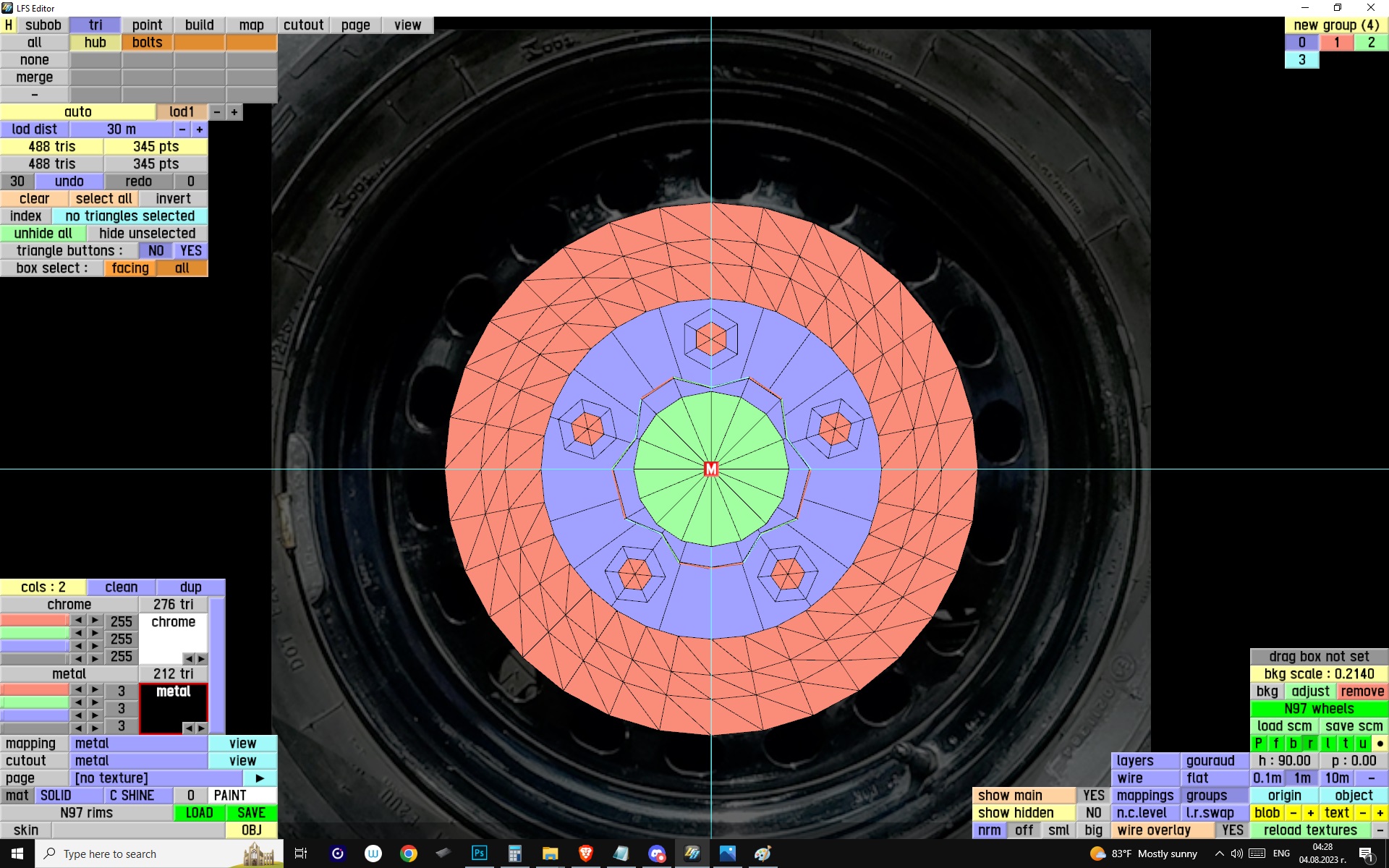Open the mapping name field showing metal

[x=138, y=743]
